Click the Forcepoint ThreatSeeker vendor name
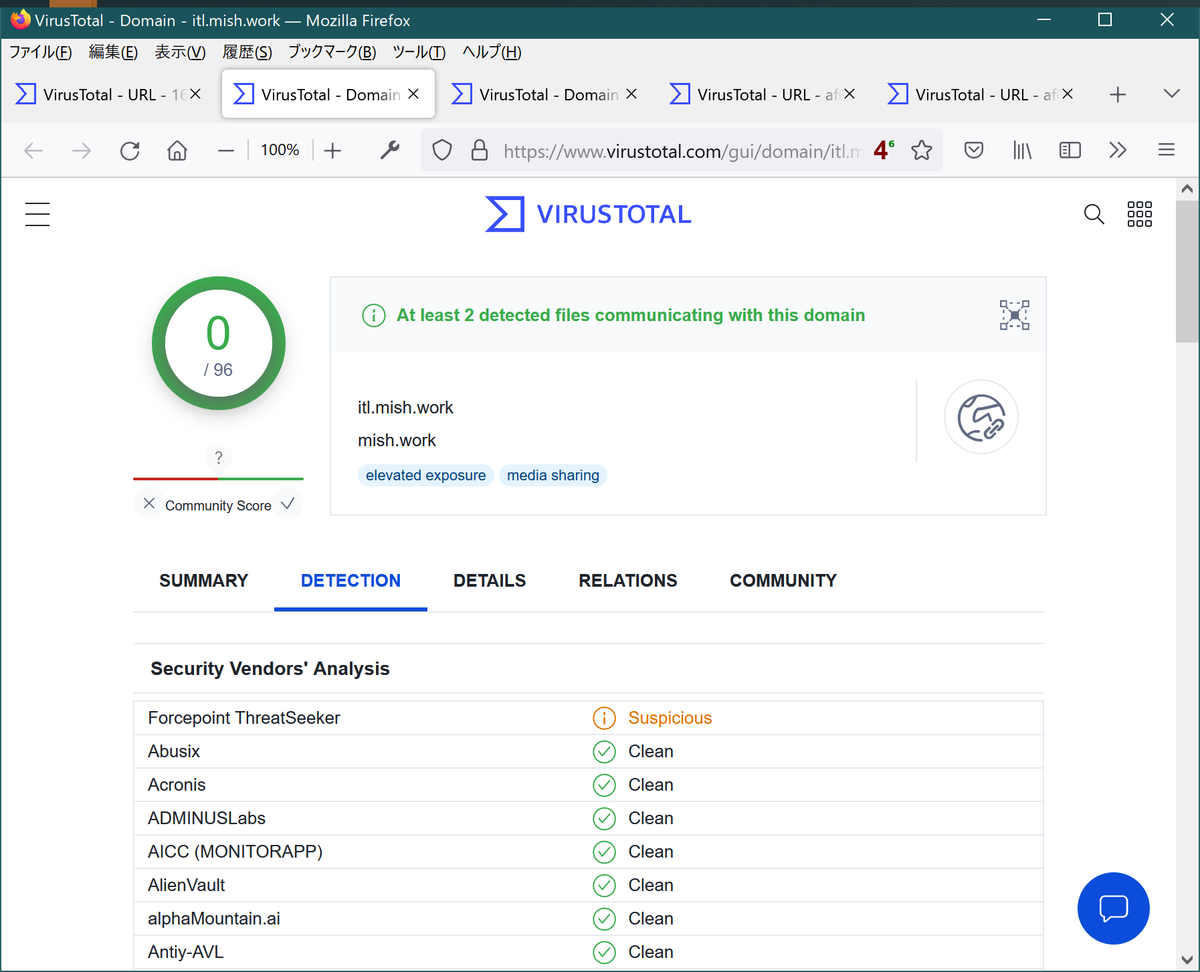Viewport: 1200px width, 972px height. [x=244, y=718]
